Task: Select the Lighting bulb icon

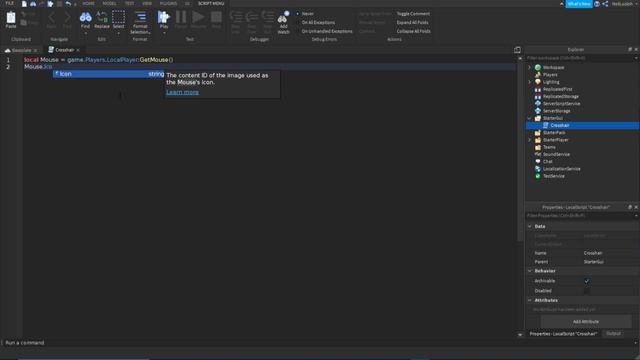Action: (538, 82)
